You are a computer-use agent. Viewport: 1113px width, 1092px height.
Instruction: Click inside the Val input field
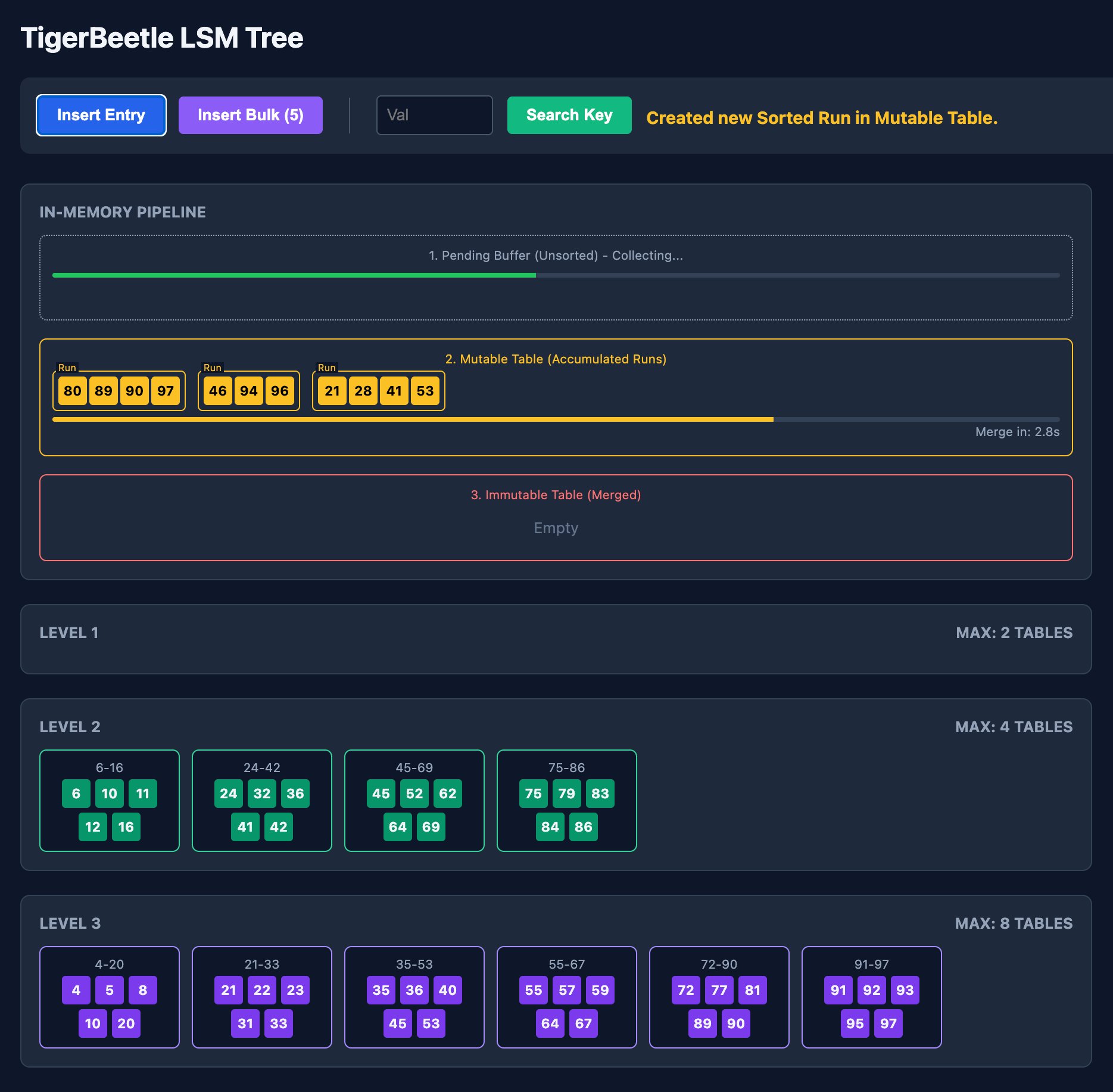tap(434, 115)
